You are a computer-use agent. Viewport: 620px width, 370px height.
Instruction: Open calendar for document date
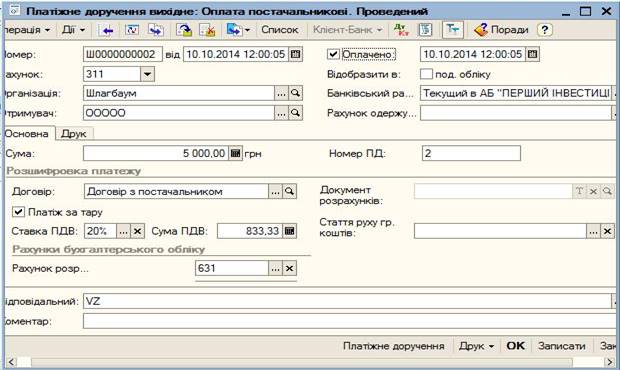[x=295, y=54]
